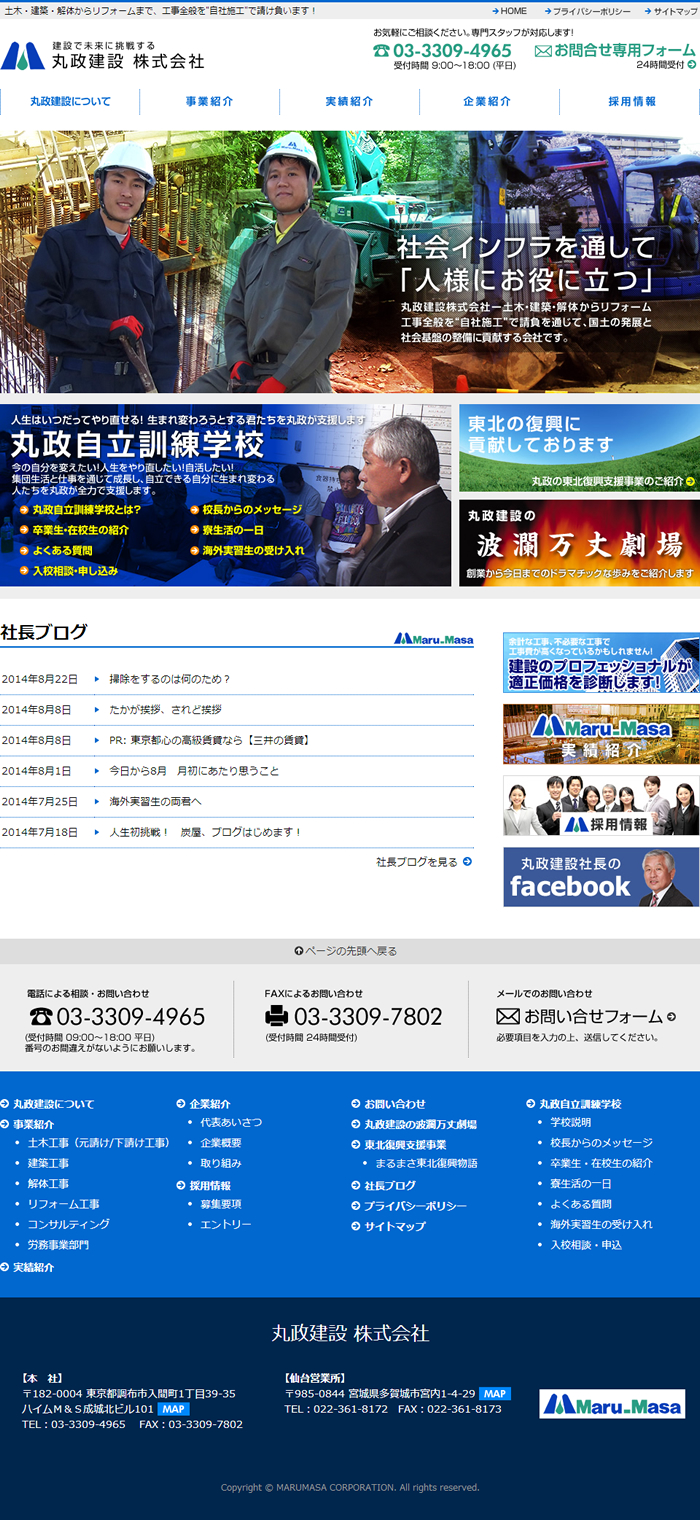Click the 波瀾万丈劇場 banner
The height and width of the screenshot is (1520, 700).
(x=579, y=543)
